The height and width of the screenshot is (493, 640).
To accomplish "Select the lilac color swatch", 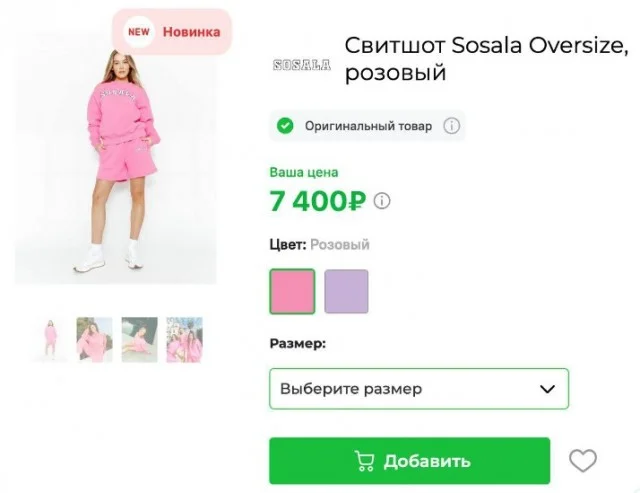I will [x=346, y=291].
